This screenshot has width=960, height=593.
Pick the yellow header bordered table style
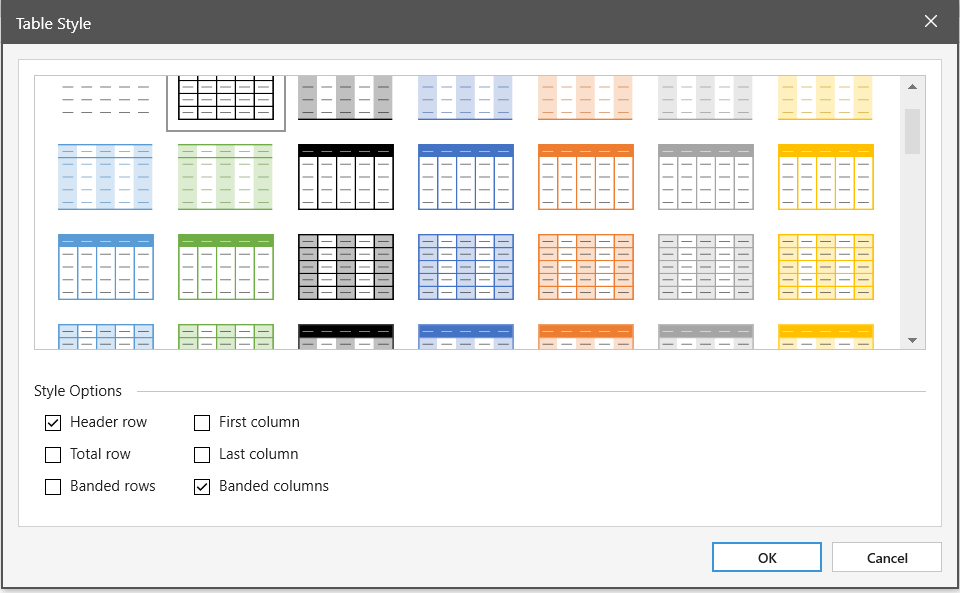click(826, 177)
